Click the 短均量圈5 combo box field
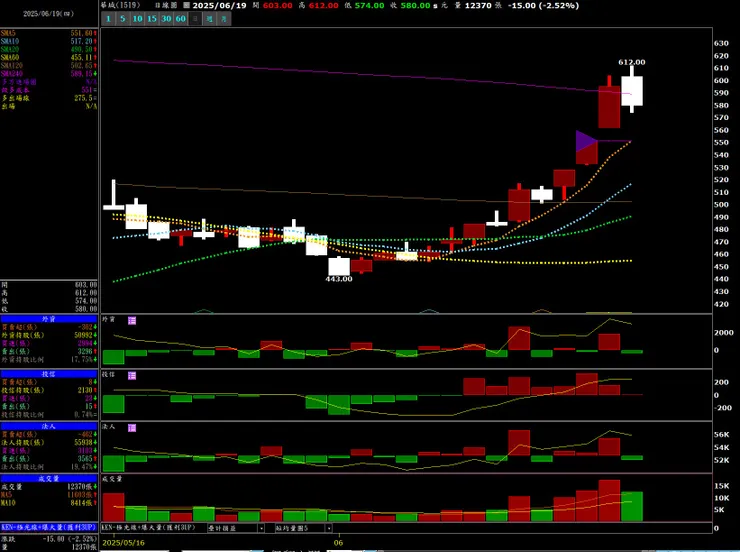 pyautogui.click(x=303, y=528)
